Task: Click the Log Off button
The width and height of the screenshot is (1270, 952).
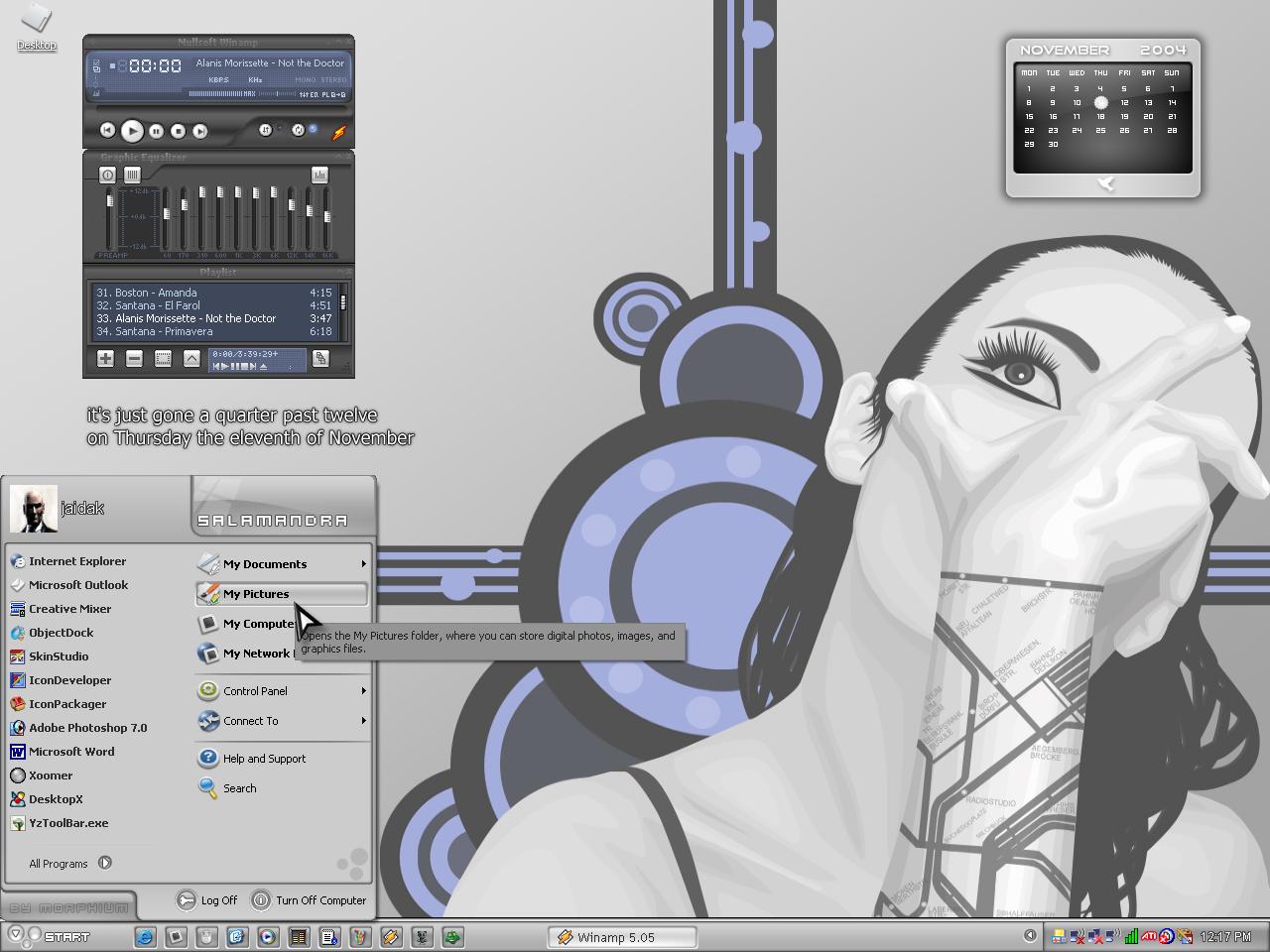Action: tap(208, 900)
